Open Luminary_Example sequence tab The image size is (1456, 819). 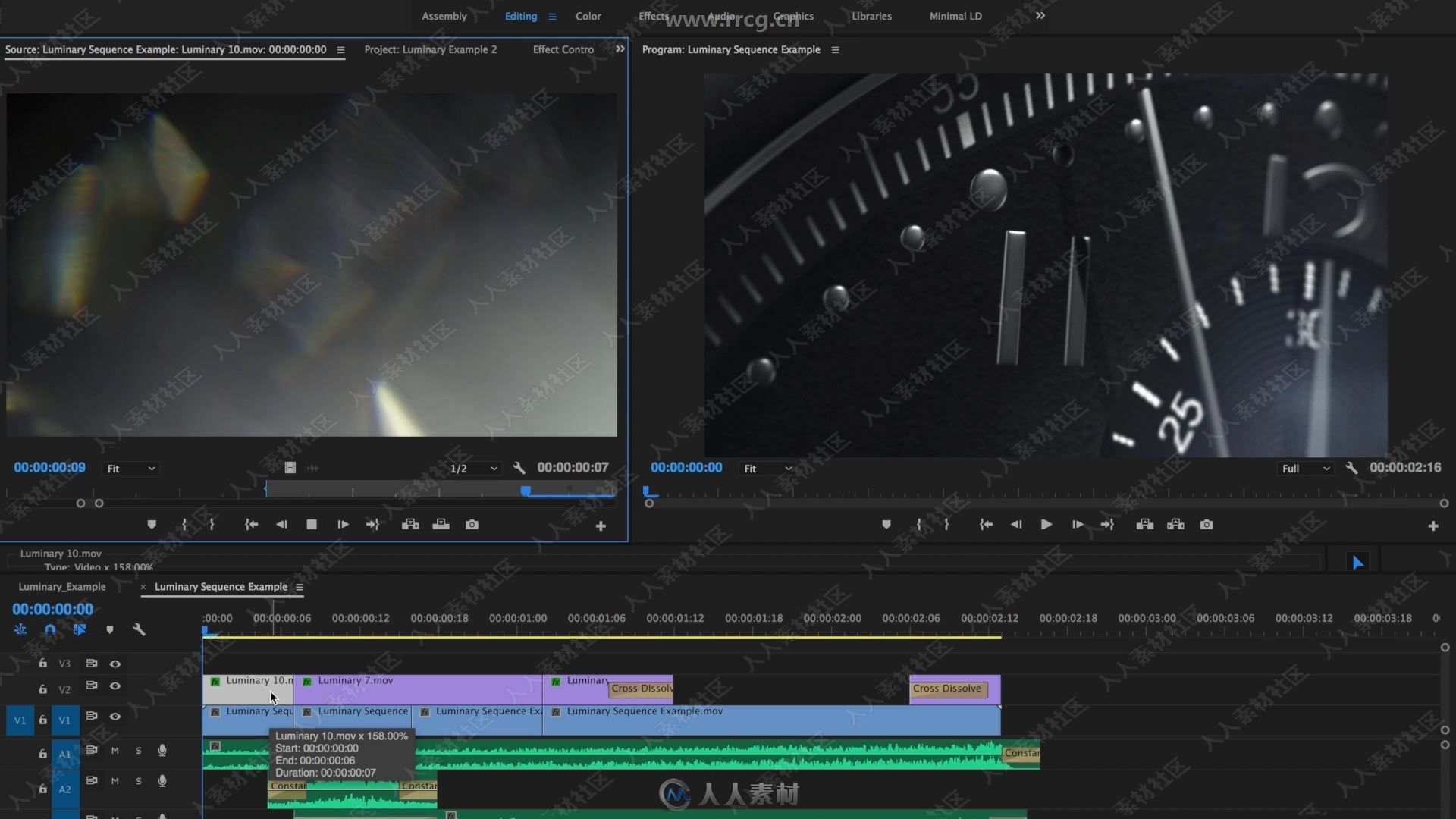point(62,587)
